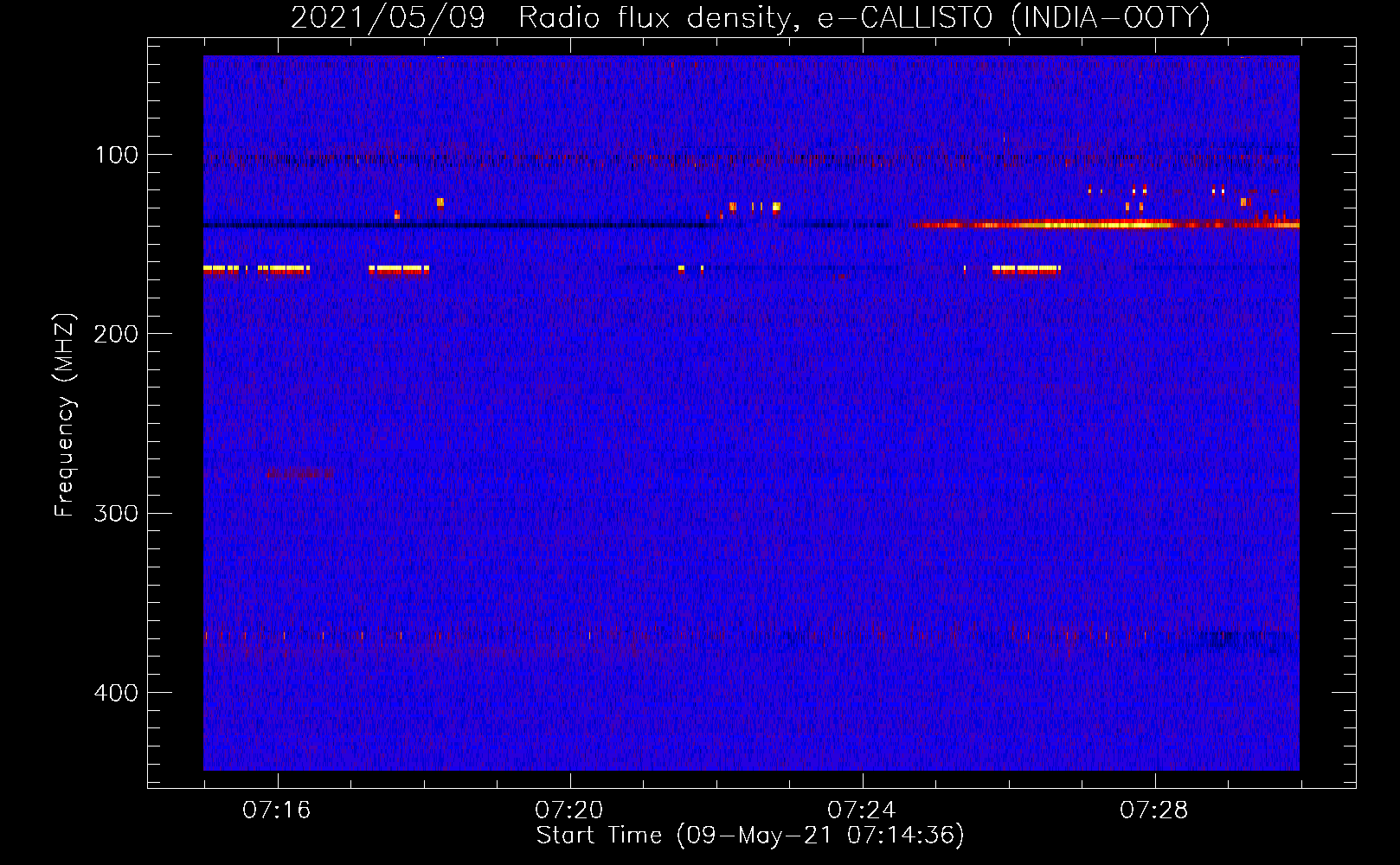
Task: Click the 165 MHz burst near 07:26
Action: [1026, 270]
